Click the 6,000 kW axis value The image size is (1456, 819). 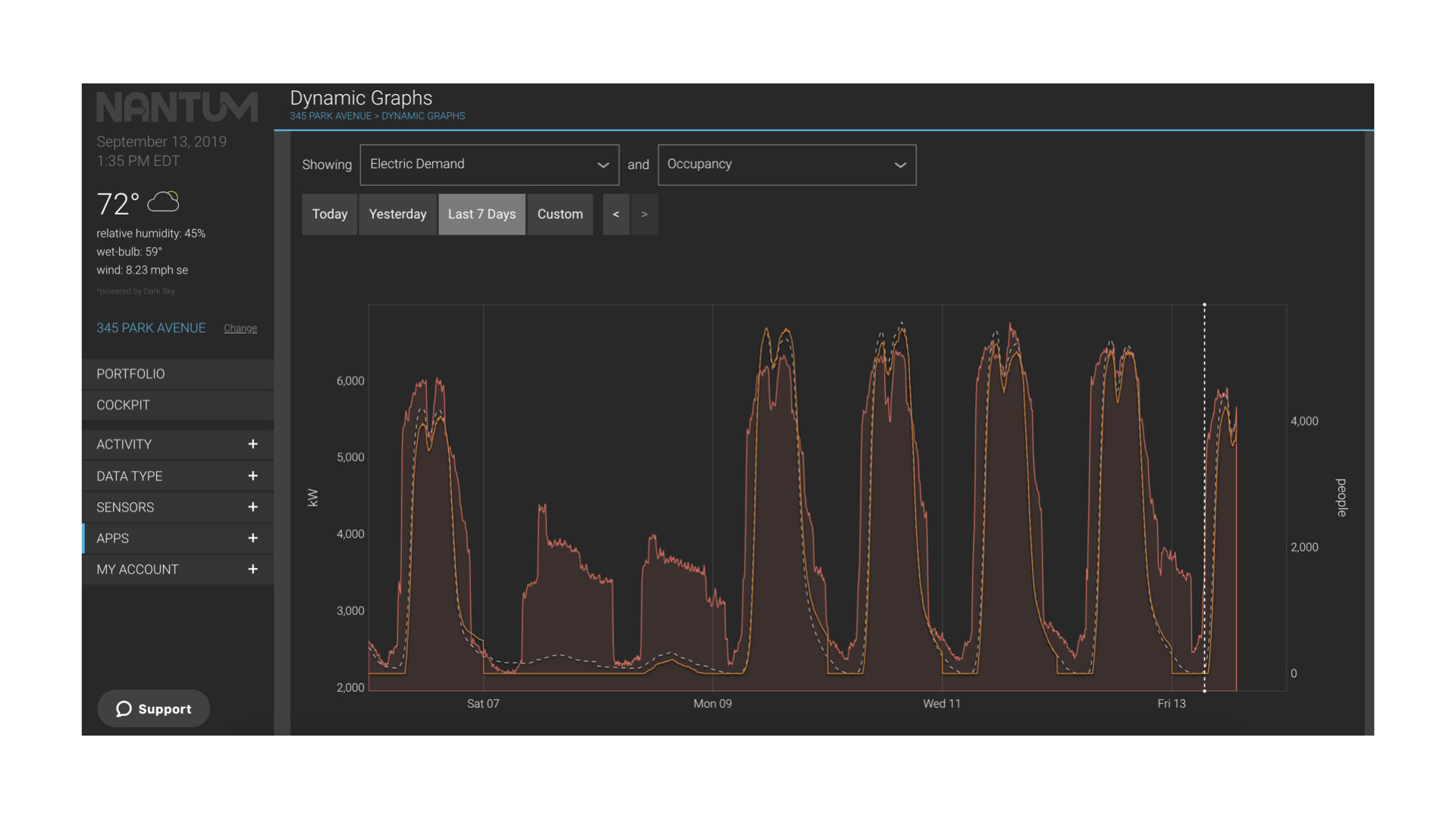(350, 381)
